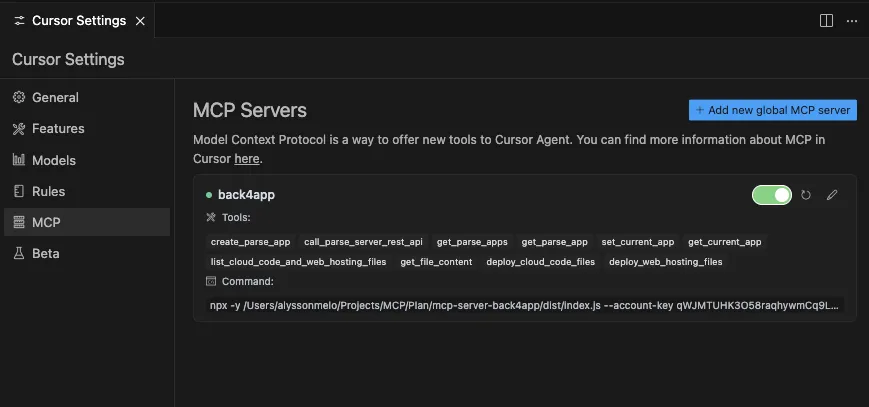Click the get_parse_apps tool chip
The height and width of the screenshot is (407, 869).
[x=472, y=242]
